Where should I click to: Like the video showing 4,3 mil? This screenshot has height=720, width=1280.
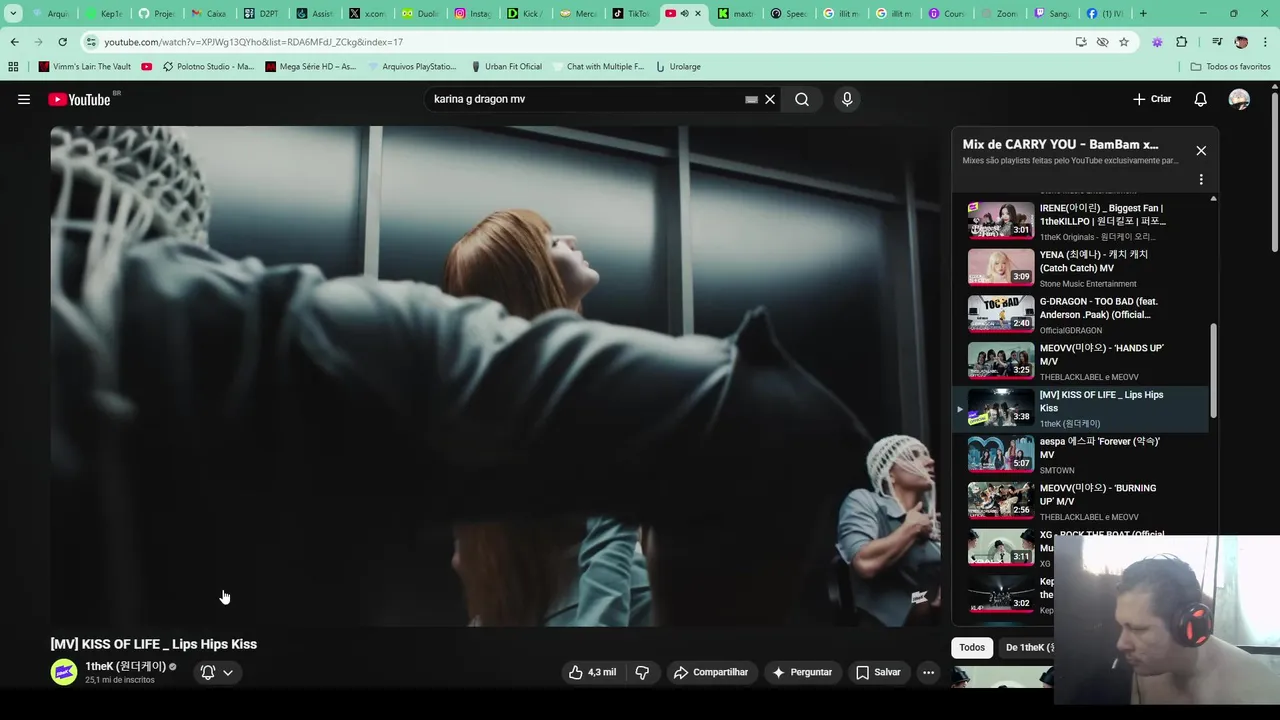tap(592, 672)
